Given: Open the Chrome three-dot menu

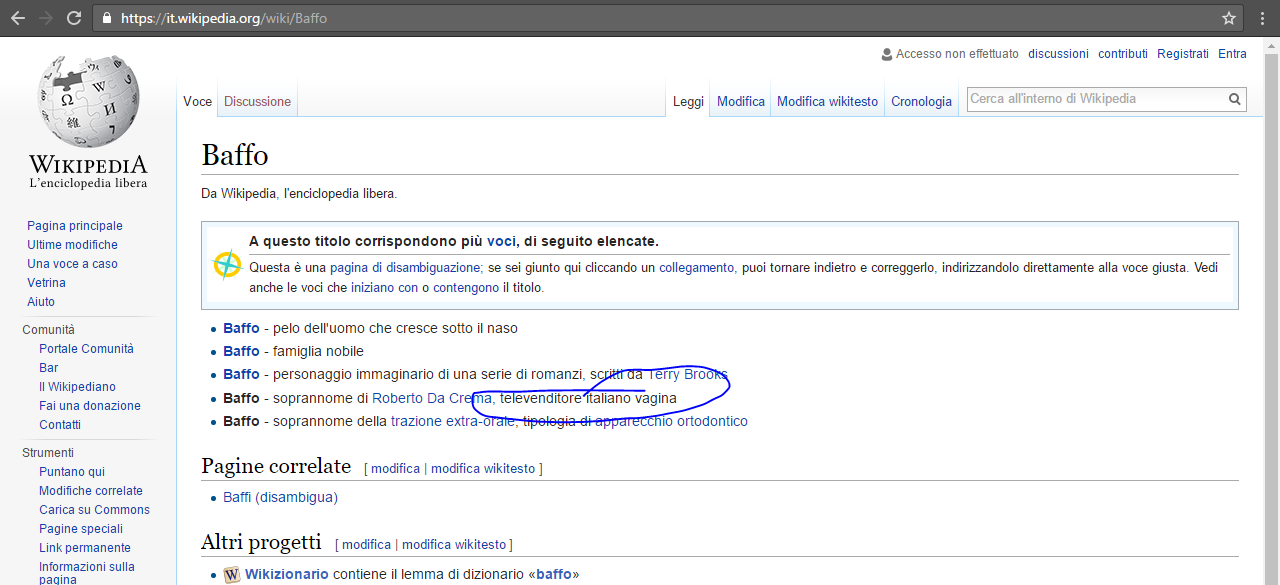Looking at the screenshot, I should coord(1263,18).
